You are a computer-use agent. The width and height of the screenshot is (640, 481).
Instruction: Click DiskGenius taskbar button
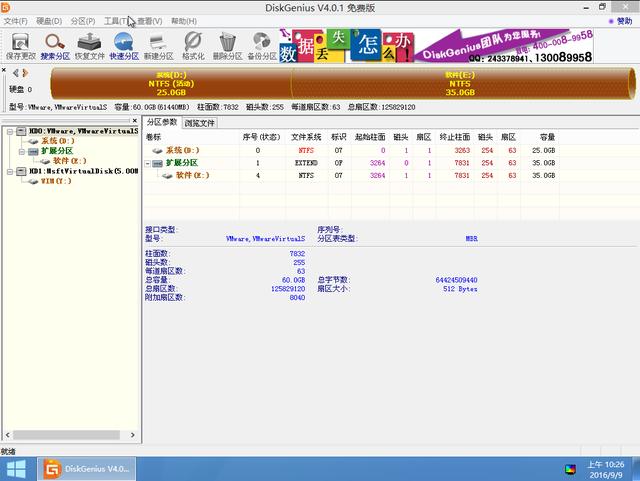click(x=87, y=469)
